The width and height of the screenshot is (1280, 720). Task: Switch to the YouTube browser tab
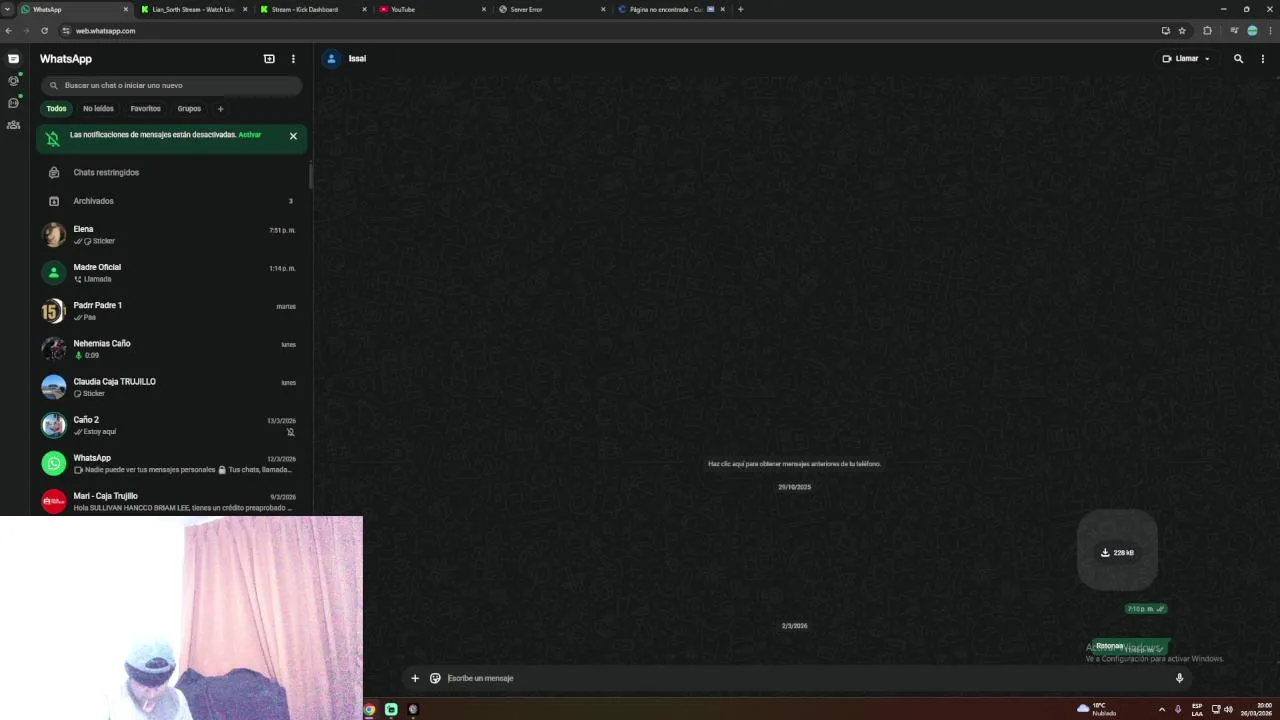click(x=432, y=9)
